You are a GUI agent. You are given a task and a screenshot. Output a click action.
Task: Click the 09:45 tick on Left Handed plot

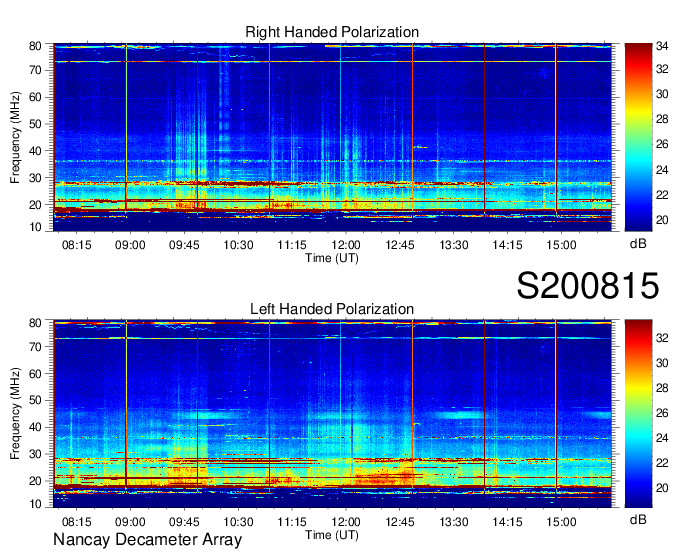[184, 522]
